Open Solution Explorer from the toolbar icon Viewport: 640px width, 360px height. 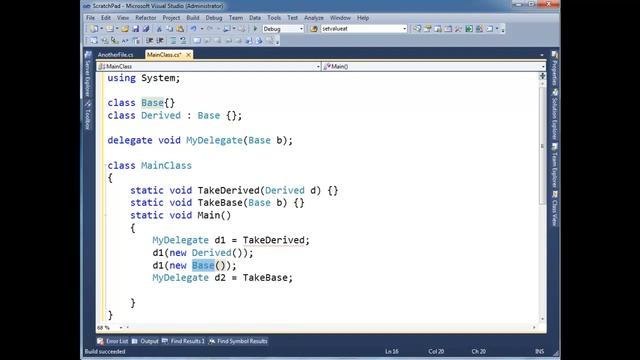418,29
